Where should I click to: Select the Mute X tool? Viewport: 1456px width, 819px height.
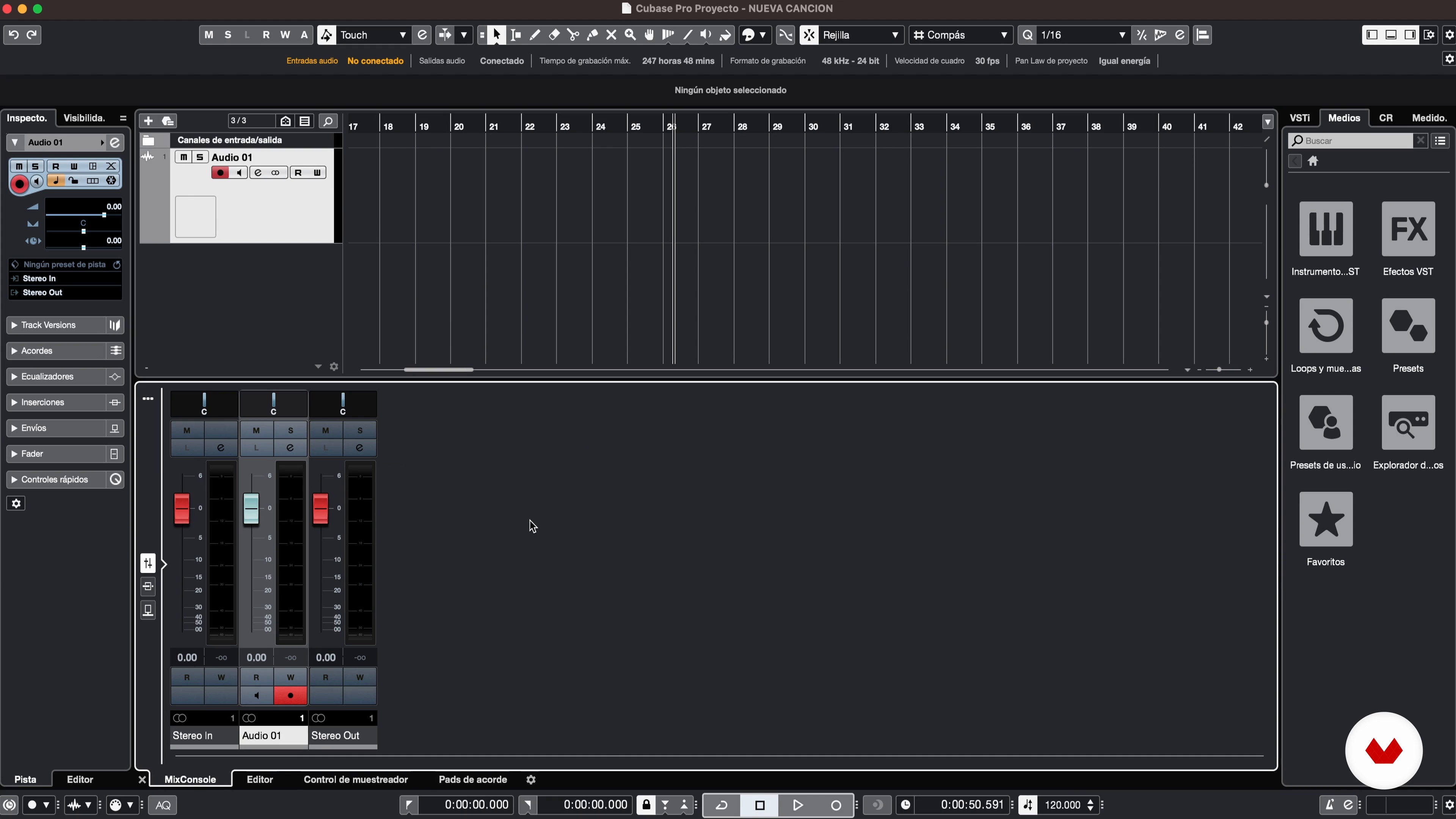[x=611, y=35]
